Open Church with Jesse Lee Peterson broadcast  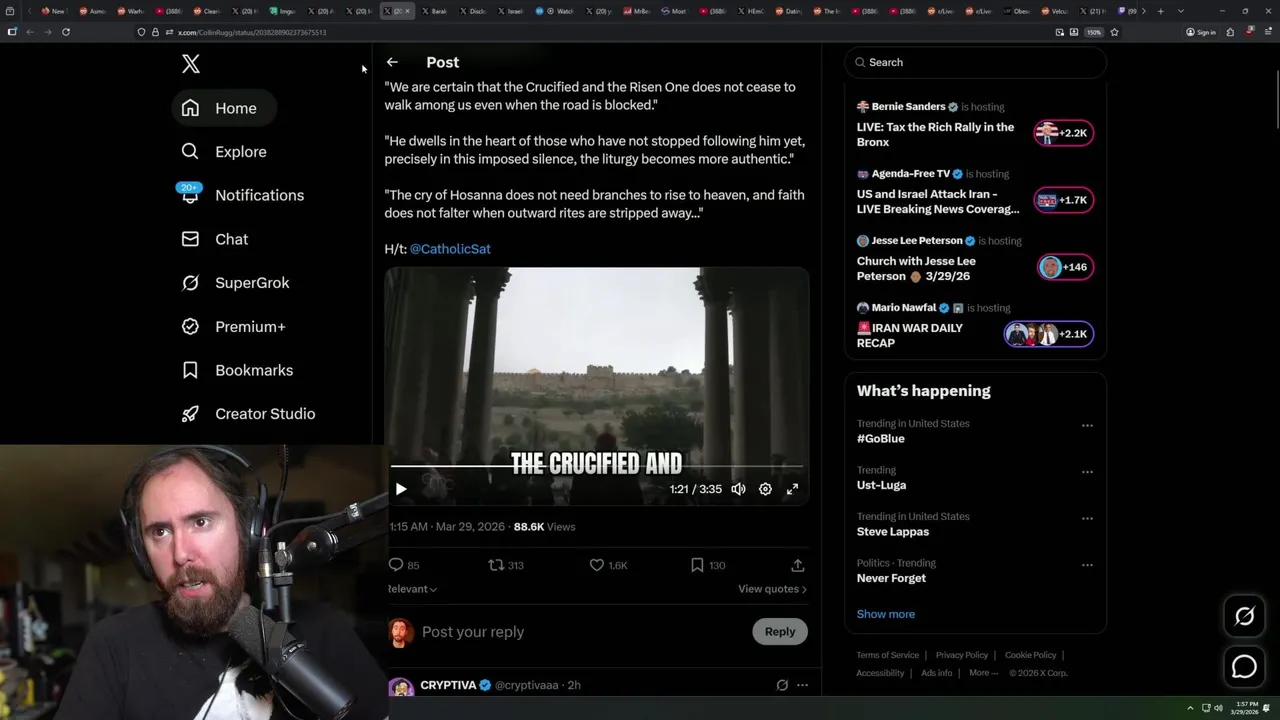[x=916, y=269]
